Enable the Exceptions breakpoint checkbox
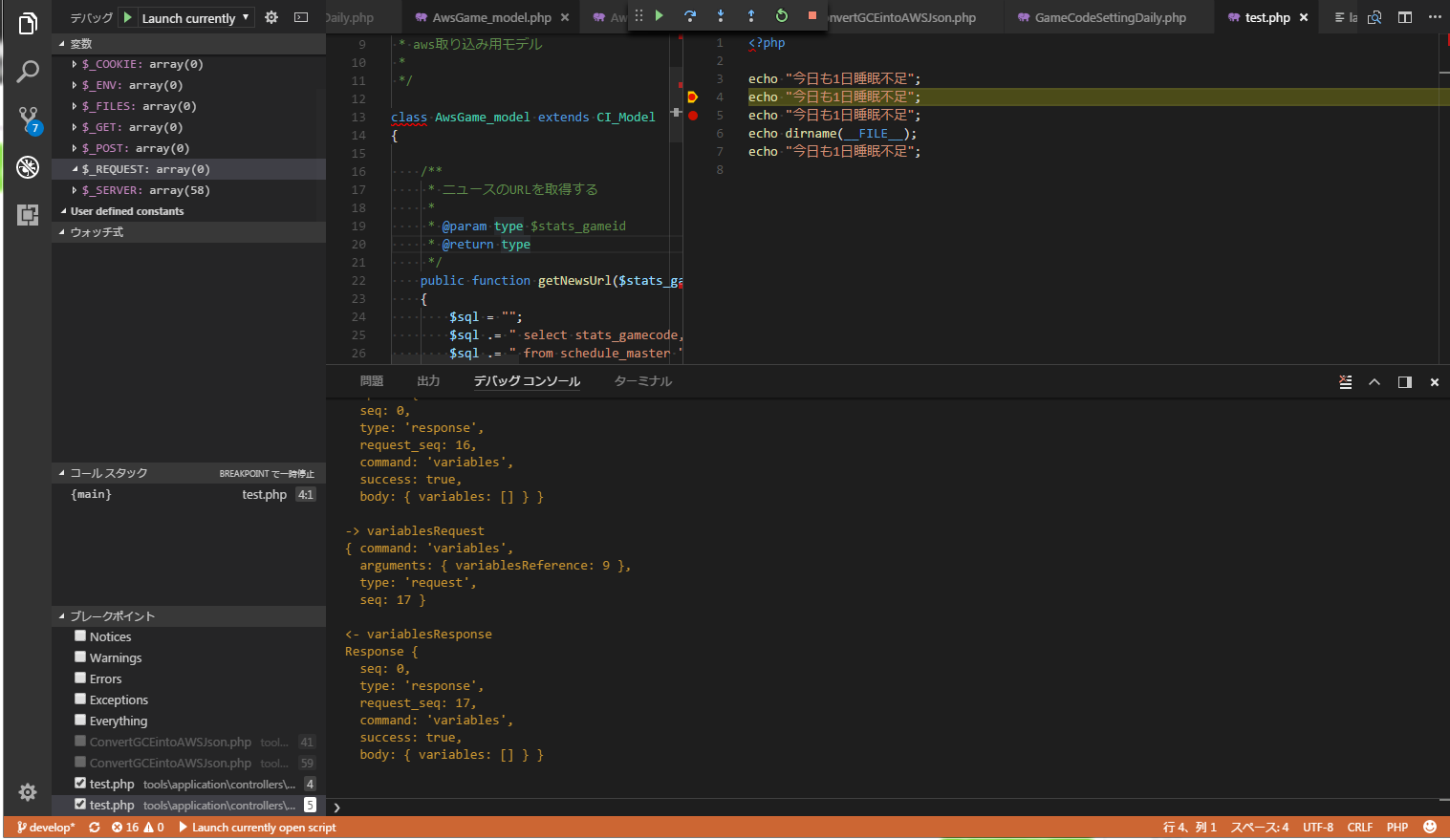1450x840 pixels. click(80, 699)
